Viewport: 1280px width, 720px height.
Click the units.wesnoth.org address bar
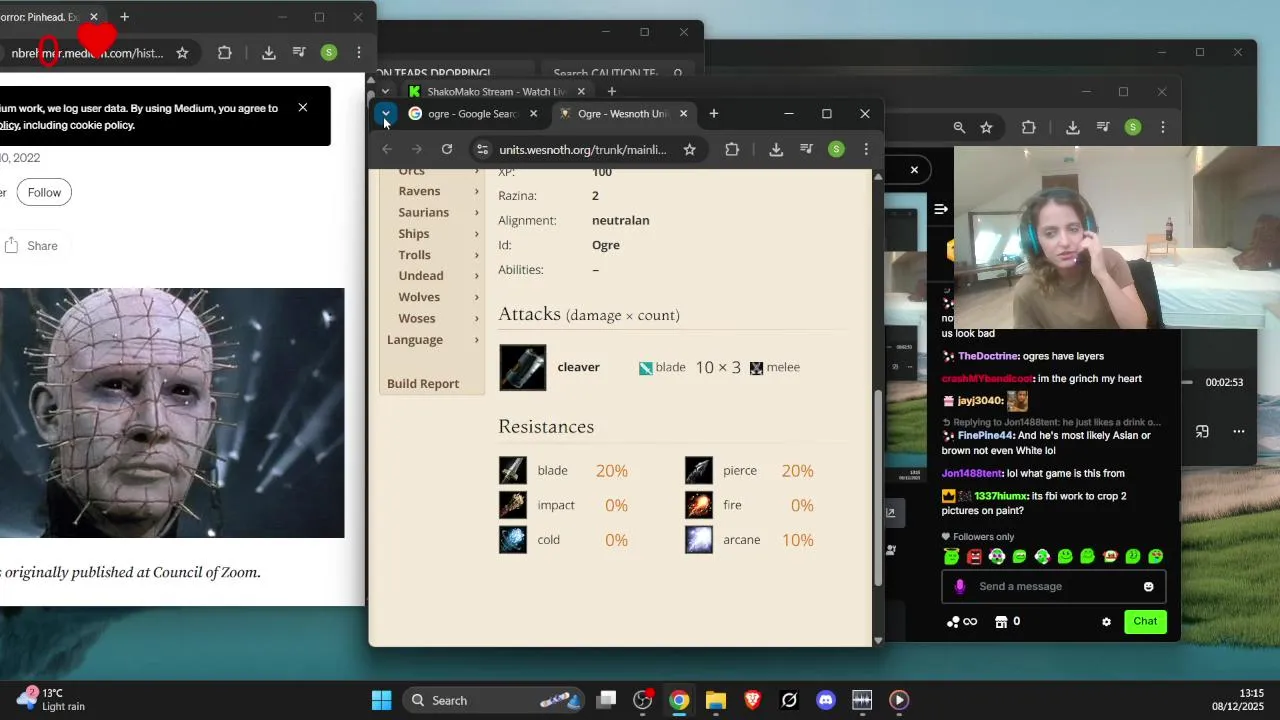(x=583, y=149)
